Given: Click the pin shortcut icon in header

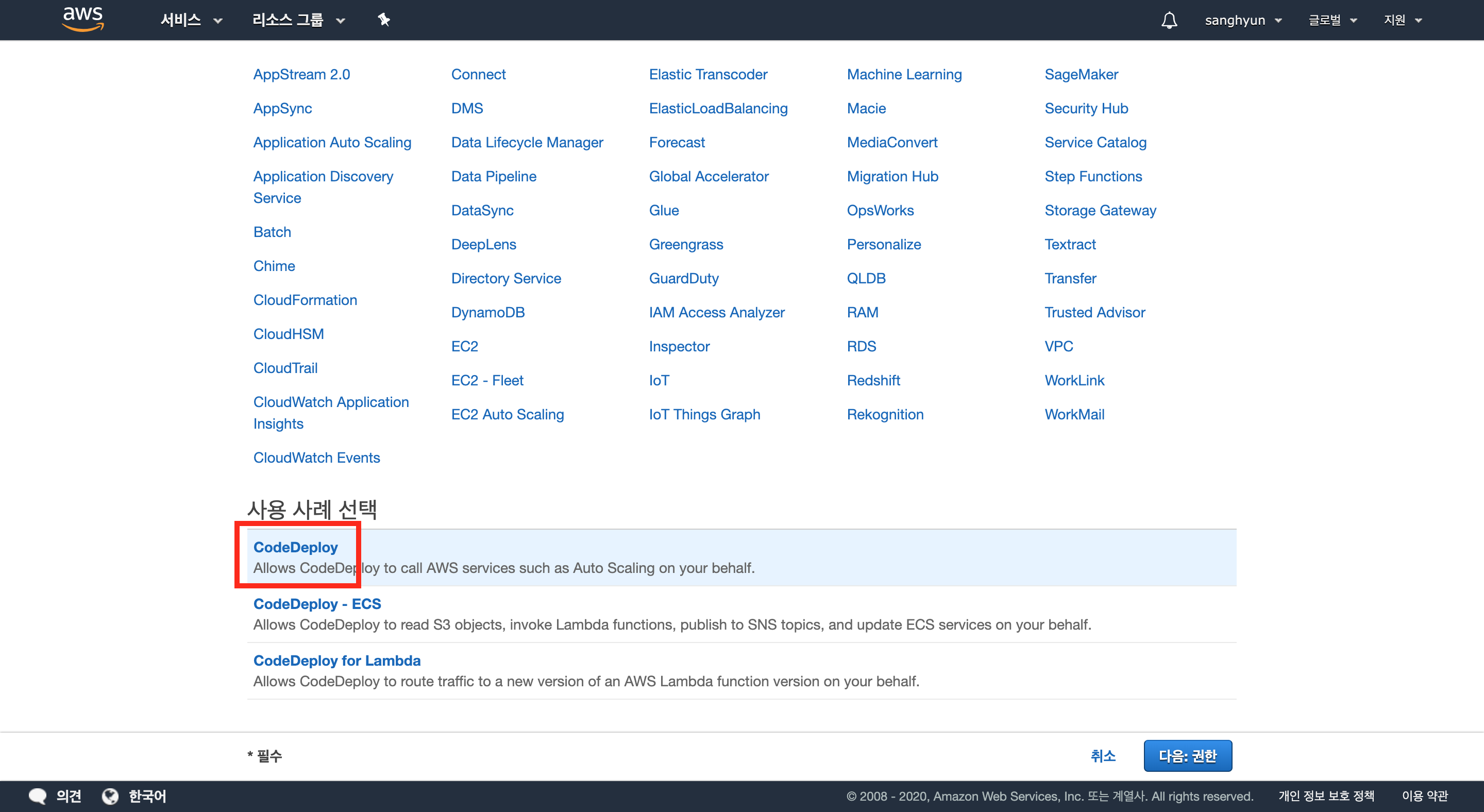Looking at the screenshot, I should click(x=384, y=20).
